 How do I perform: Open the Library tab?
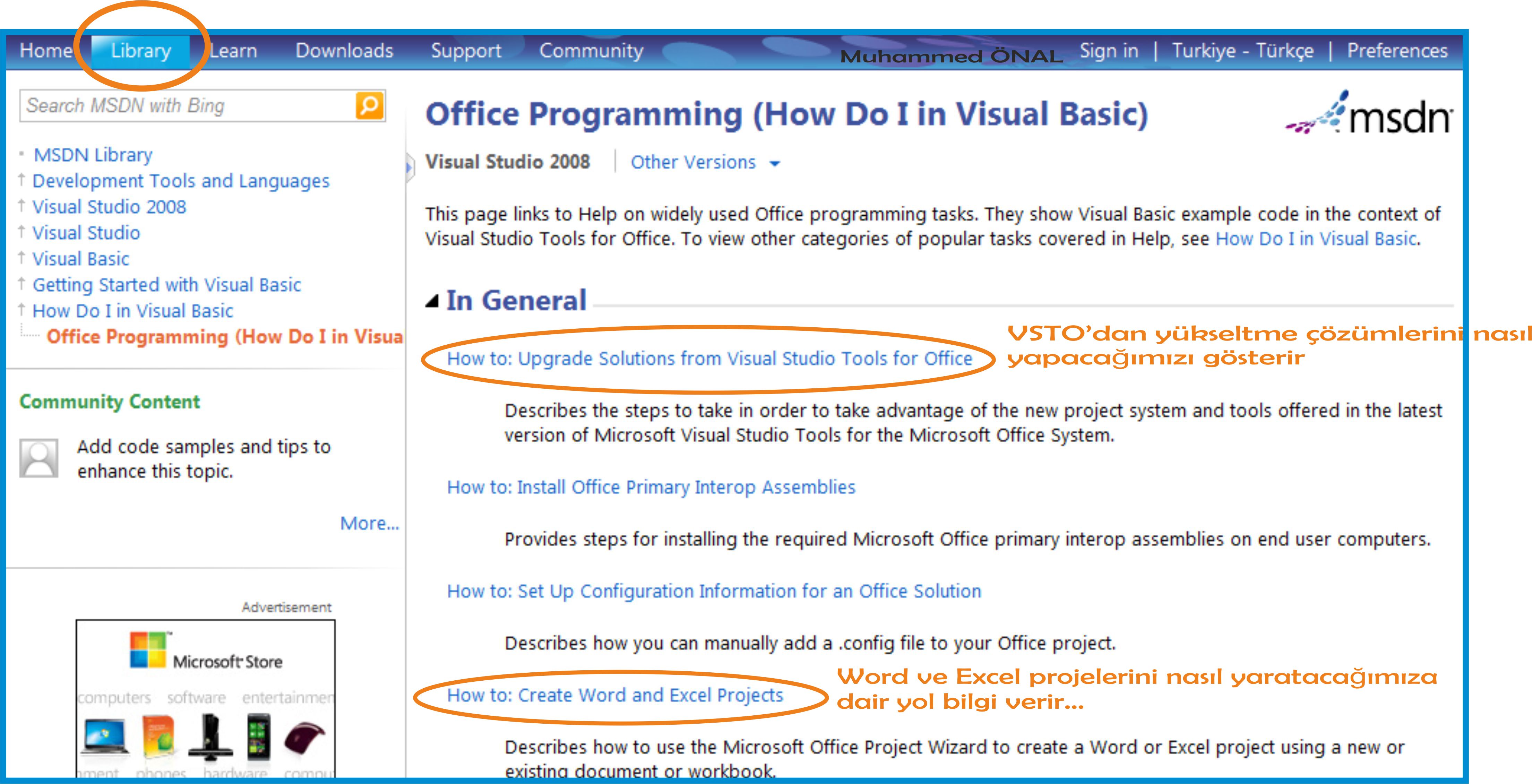click(141, 51)
